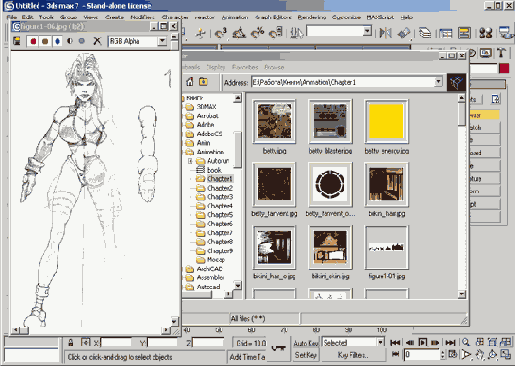Click the clear image X icon
Viewport: 515px width, 366px height.
pyautogui.click(x=97, y=41)
